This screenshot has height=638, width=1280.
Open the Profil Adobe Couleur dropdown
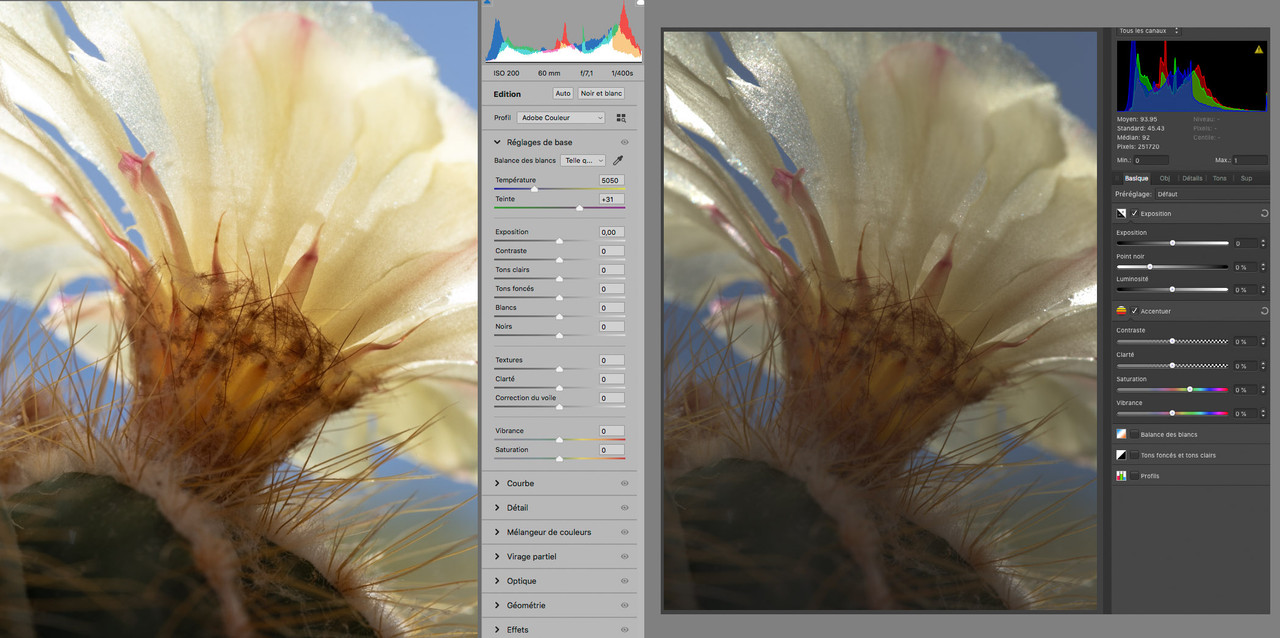(562, 118)
